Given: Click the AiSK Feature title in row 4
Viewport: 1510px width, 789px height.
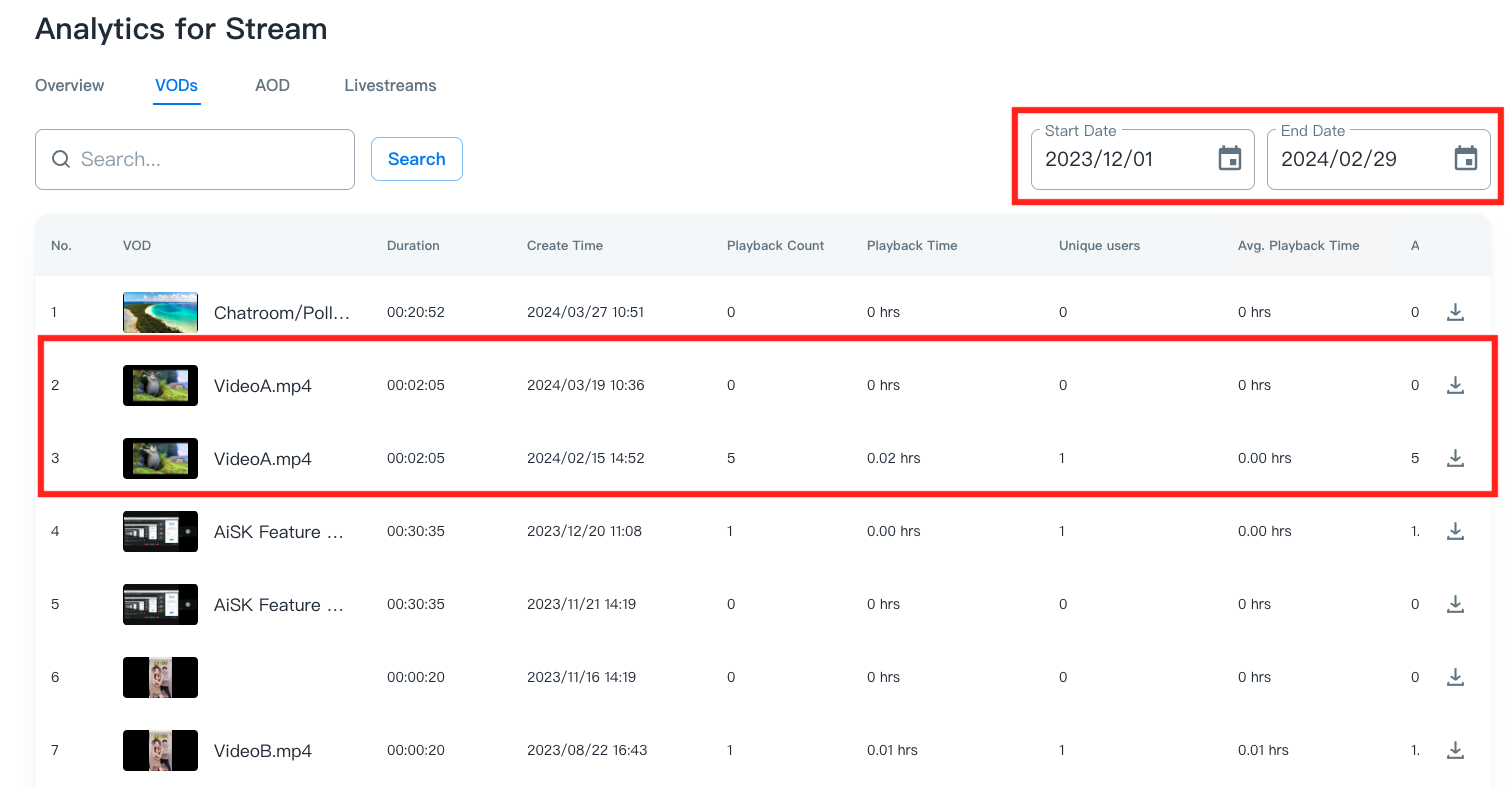Looking at the screenshot, I should tap(281, 532).
